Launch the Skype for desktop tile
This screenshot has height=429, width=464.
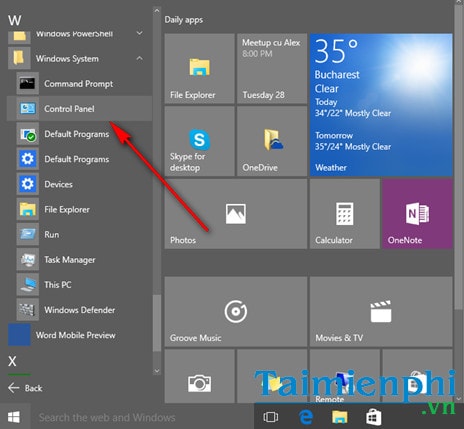point(199,141)
